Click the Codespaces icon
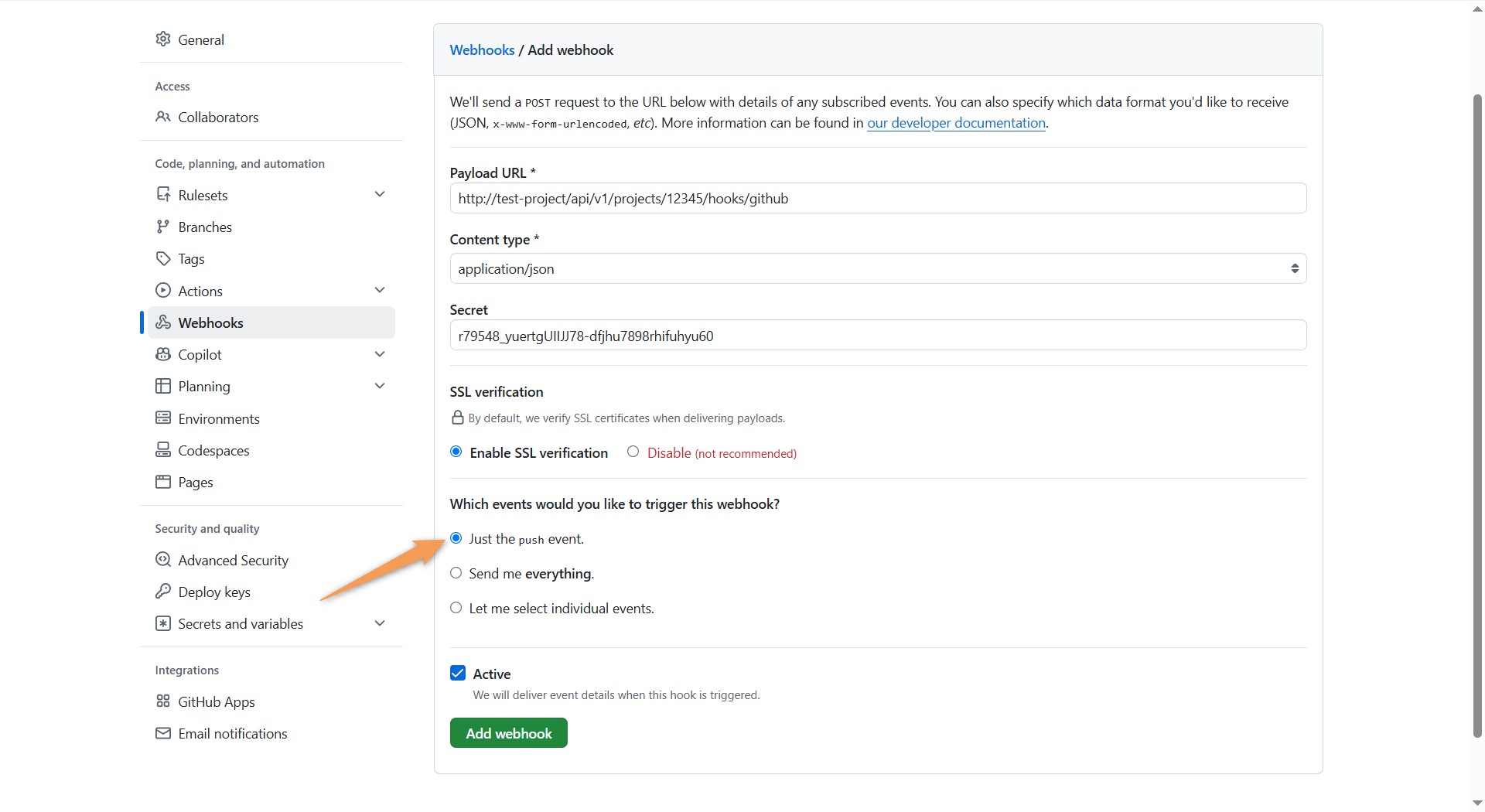 162,450
